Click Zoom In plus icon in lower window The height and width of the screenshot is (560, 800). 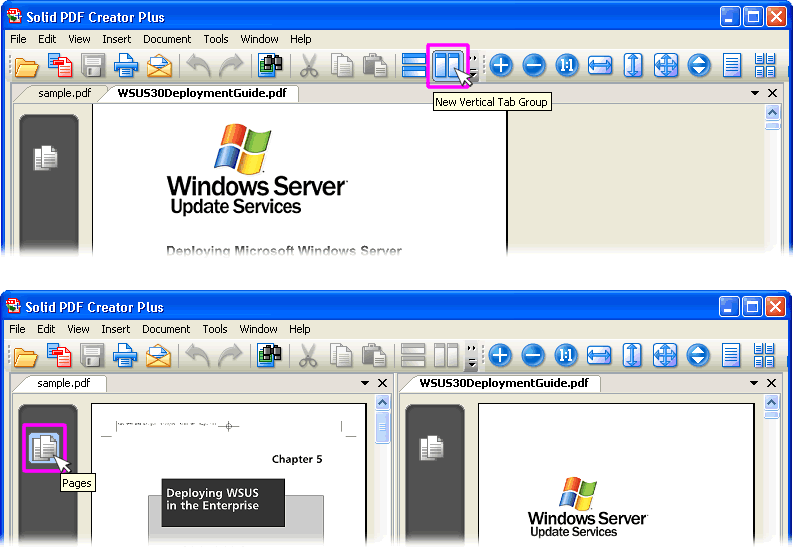click(x=500, y=355)
